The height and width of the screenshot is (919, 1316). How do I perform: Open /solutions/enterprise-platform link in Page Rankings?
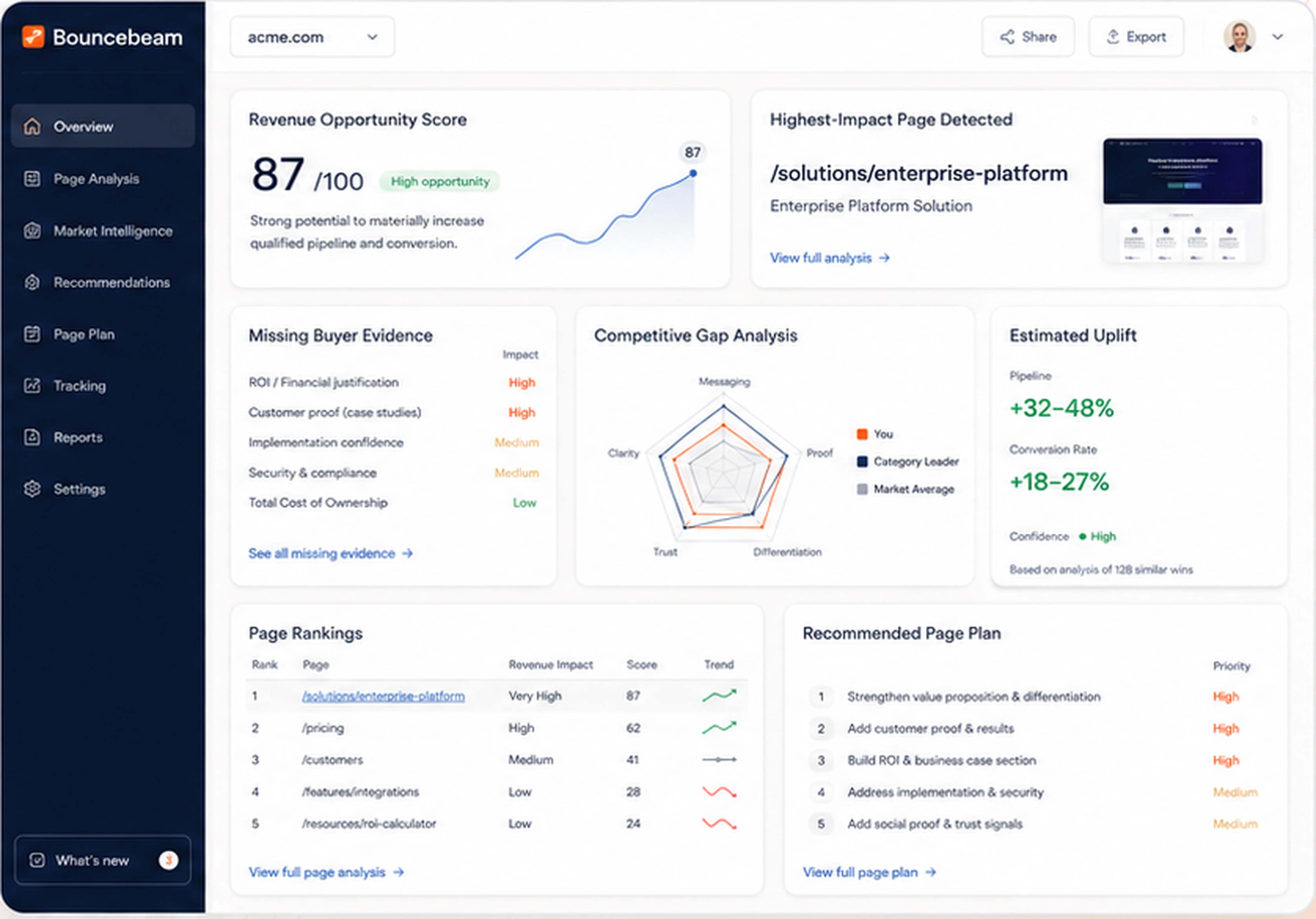coord(384,696)
